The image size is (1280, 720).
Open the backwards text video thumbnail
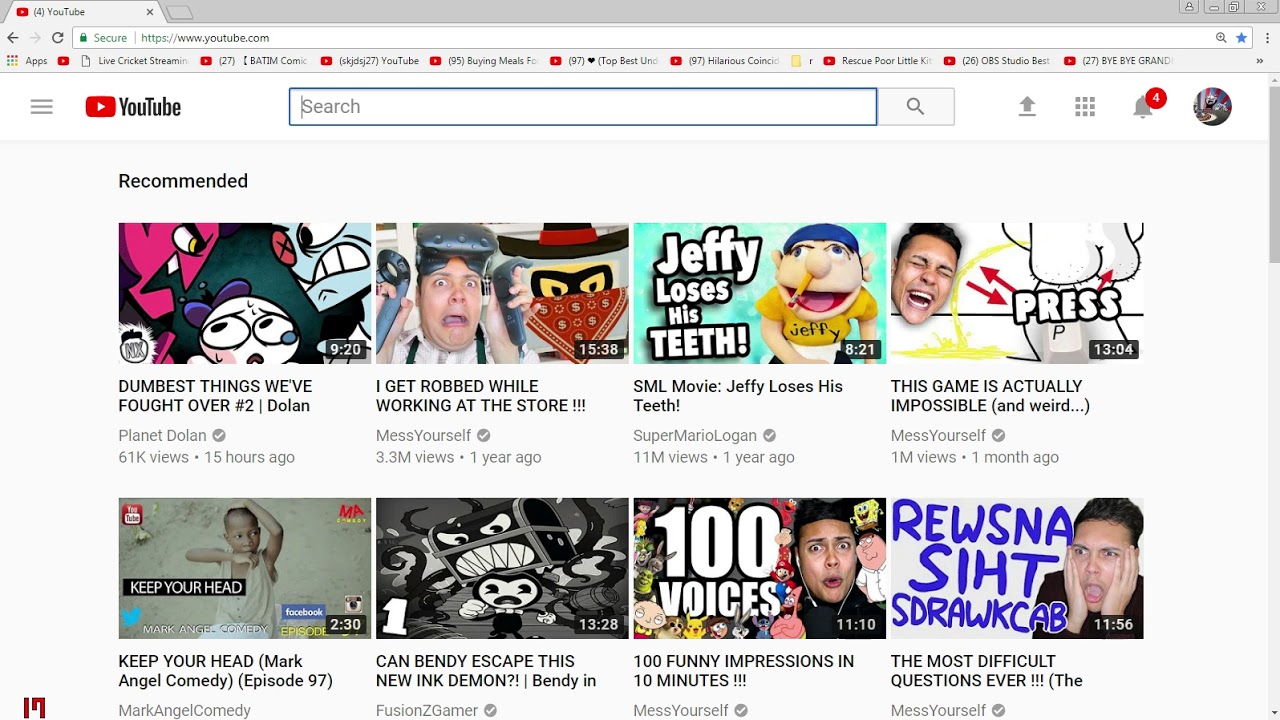tap(1017, 568)
